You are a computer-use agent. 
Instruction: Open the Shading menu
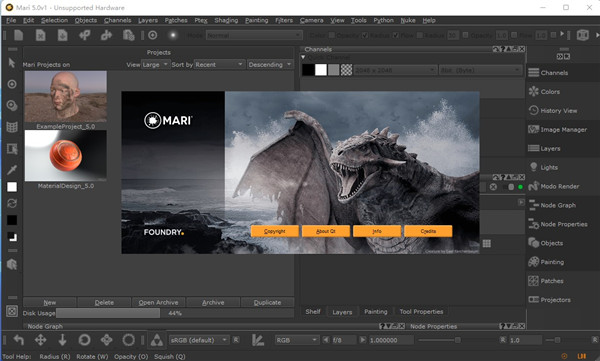pos(226,20)
